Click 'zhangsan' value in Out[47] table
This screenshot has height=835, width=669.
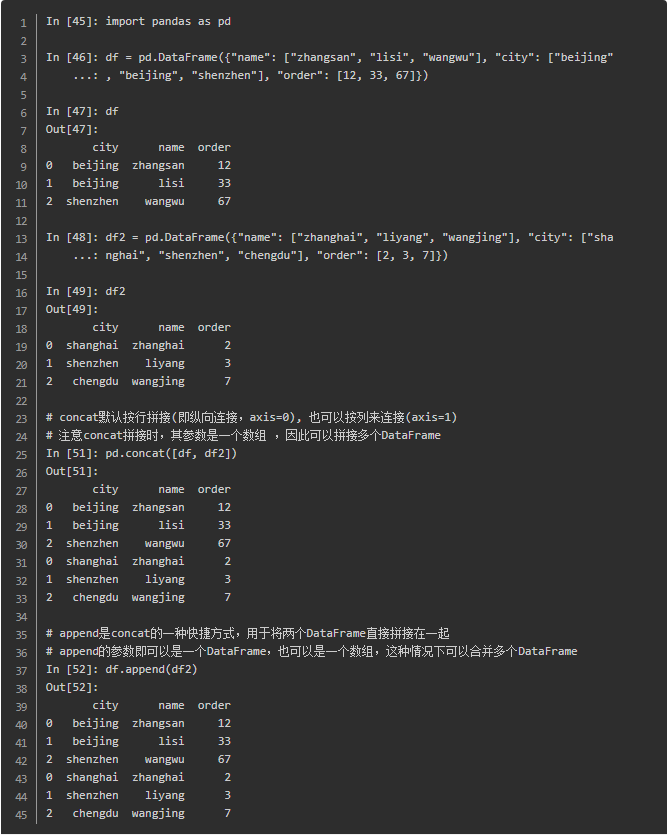pyautogui.click(x=158, y=166)
